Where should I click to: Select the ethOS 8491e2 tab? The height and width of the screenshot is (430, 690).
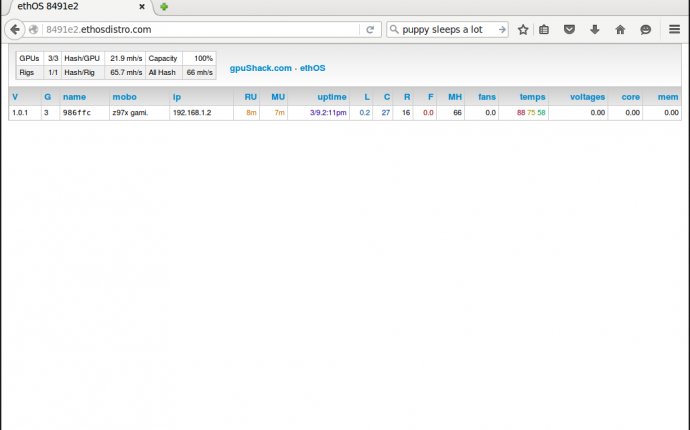(x=79, y=7)
